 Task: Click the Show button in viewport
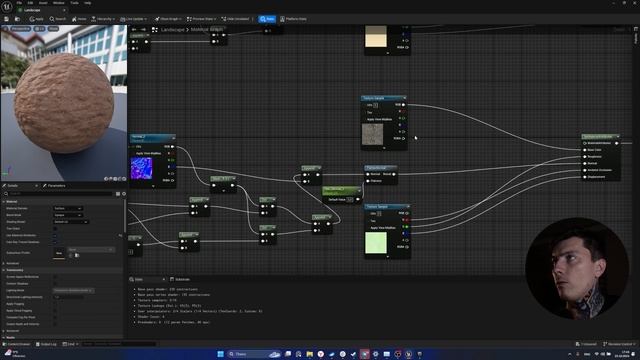(53, 29)
